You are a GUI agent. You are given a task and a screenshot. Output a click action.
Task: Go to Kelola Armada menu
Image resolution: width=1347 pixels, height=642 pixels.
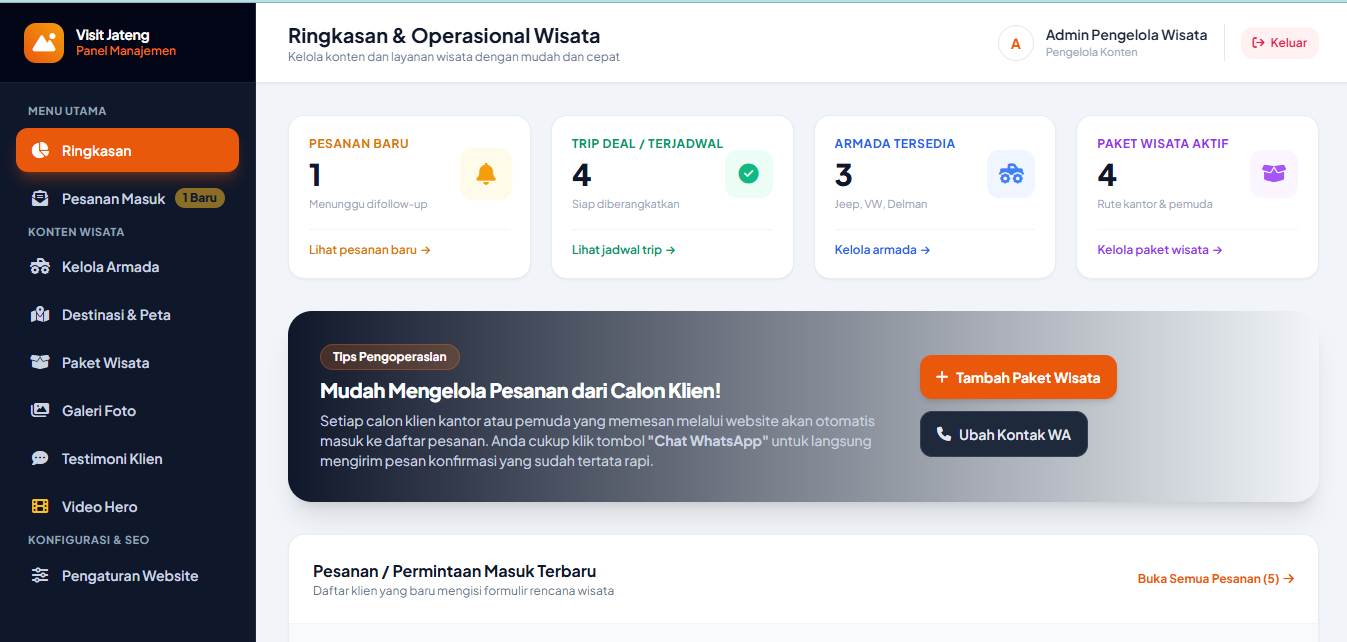(128, 267)
